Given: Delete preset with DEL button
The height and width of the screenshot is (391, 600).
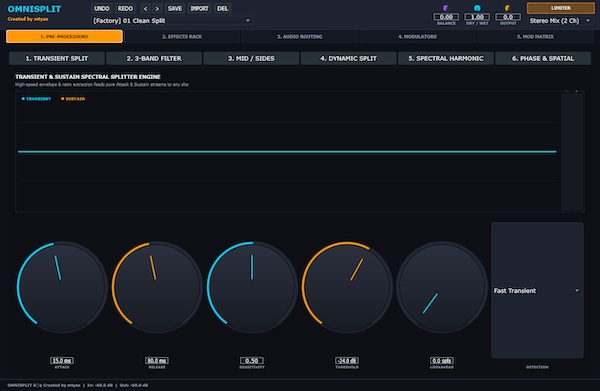Looking at the screenshot, I should pyautogui.click(x=222, y=8).
